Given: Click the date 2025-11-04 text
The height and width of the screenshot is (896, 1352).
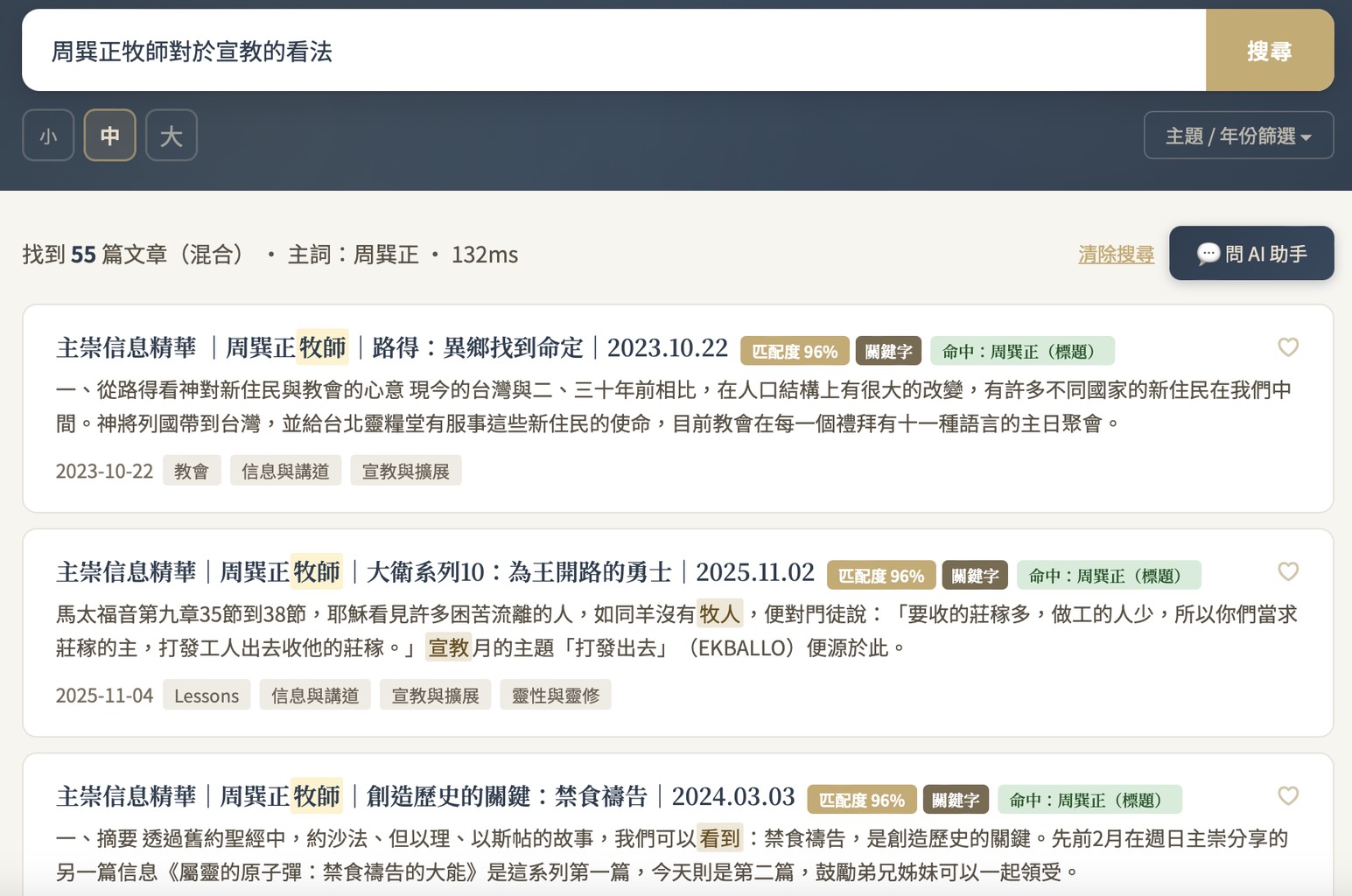Looking at the screenshot, I should point(104,696).
